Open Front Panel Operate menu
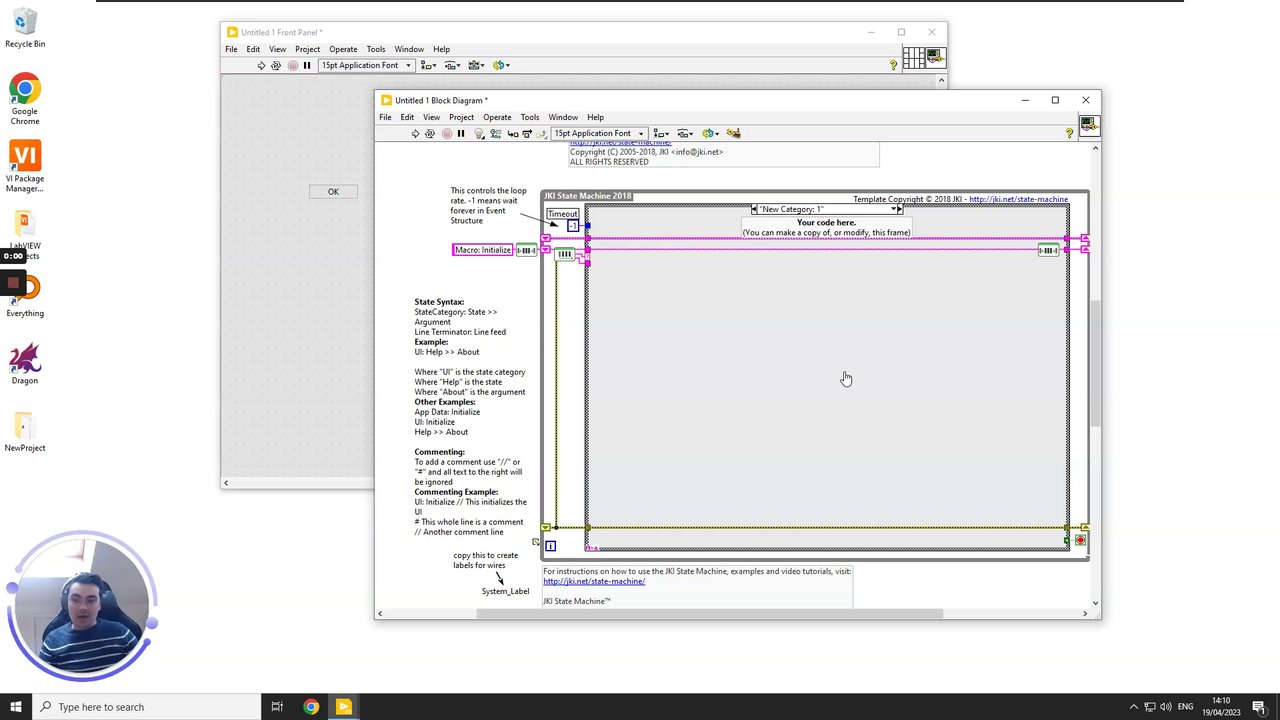The image size is (1280, 720). (343, 49)
